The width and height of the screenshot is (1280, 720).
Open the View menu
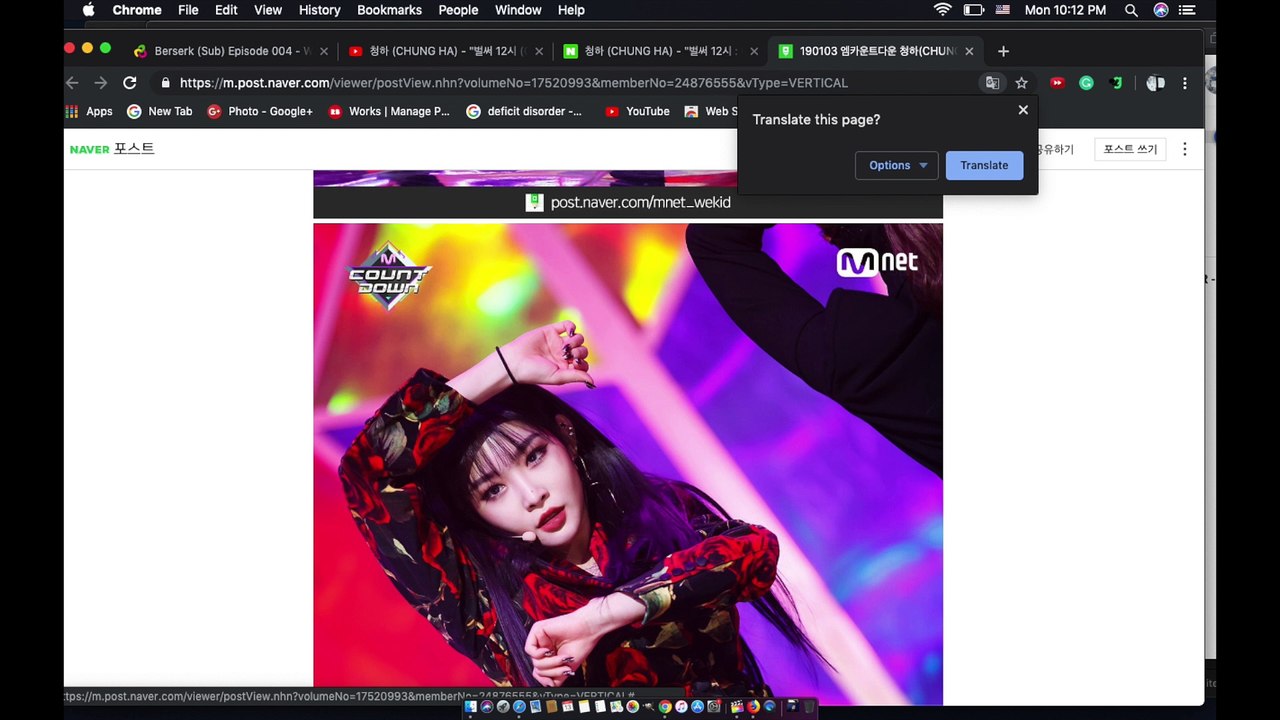268,10
